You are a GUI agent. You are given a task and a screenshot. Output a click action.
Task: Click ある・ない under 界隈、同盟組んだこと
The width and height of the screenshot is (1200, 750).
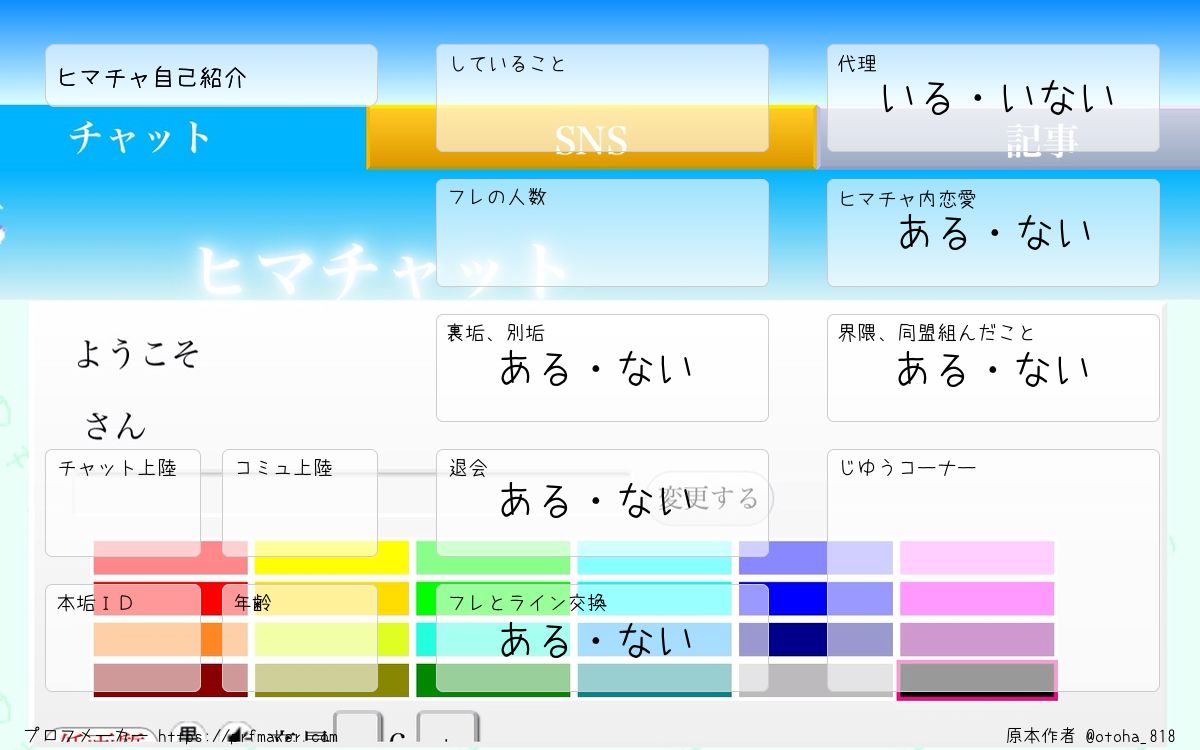[x=993, y=369]
